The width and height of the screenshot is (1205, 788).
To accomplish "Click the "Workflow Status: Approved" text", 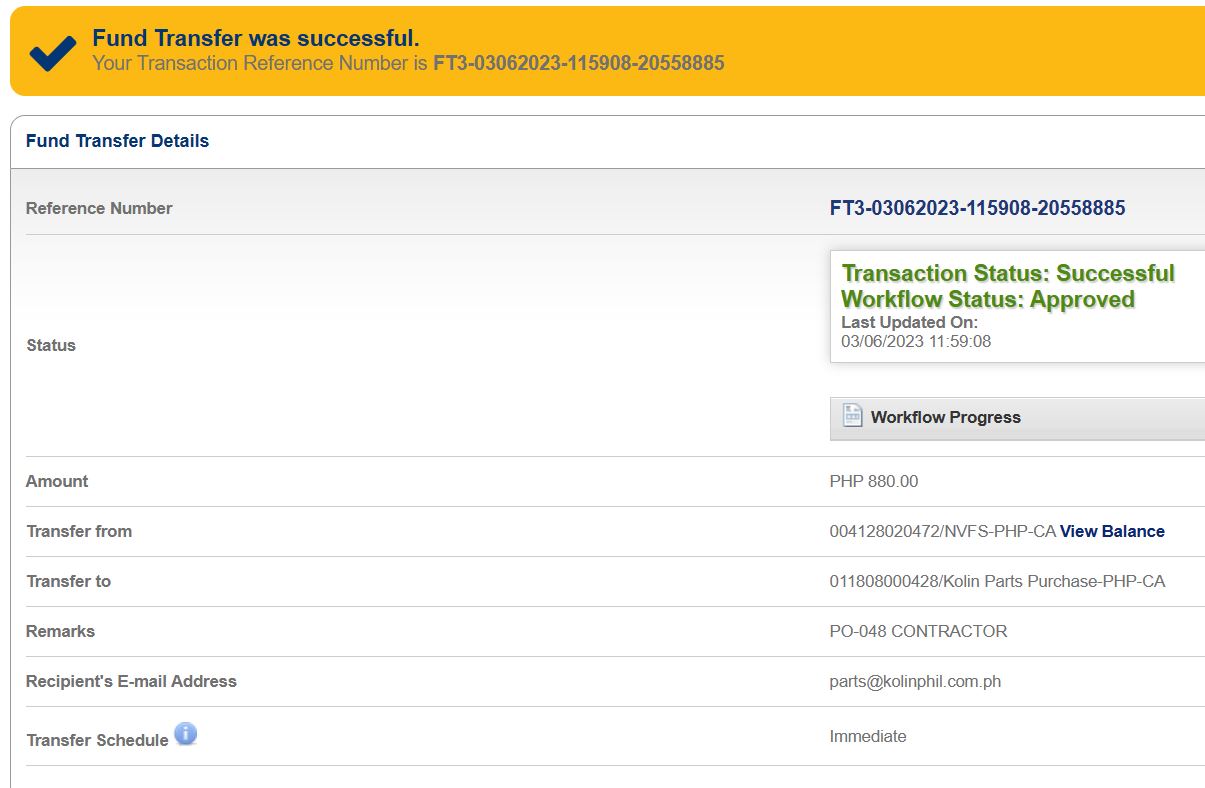I will [987, 299].
